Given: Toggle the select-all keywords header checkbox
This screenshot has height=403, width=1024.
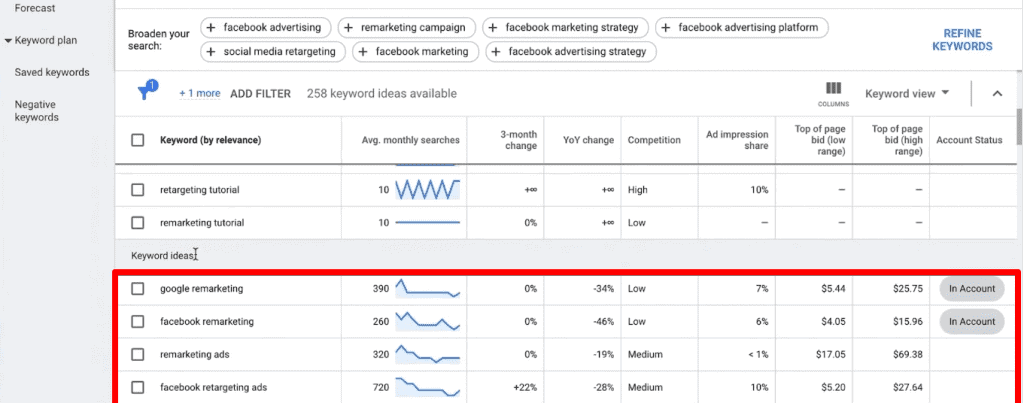Looking at the screenshot, I should (138, 141).
